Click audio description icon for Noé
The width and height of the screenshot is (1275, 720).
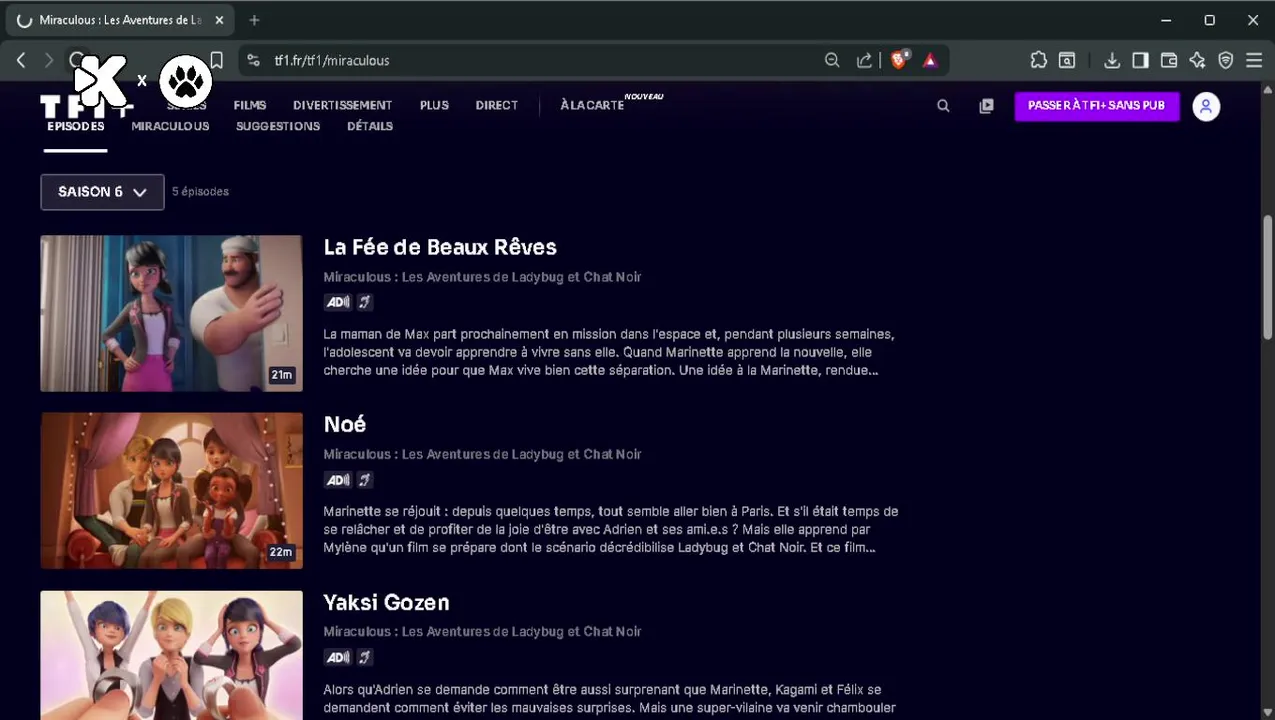[338, 480]
